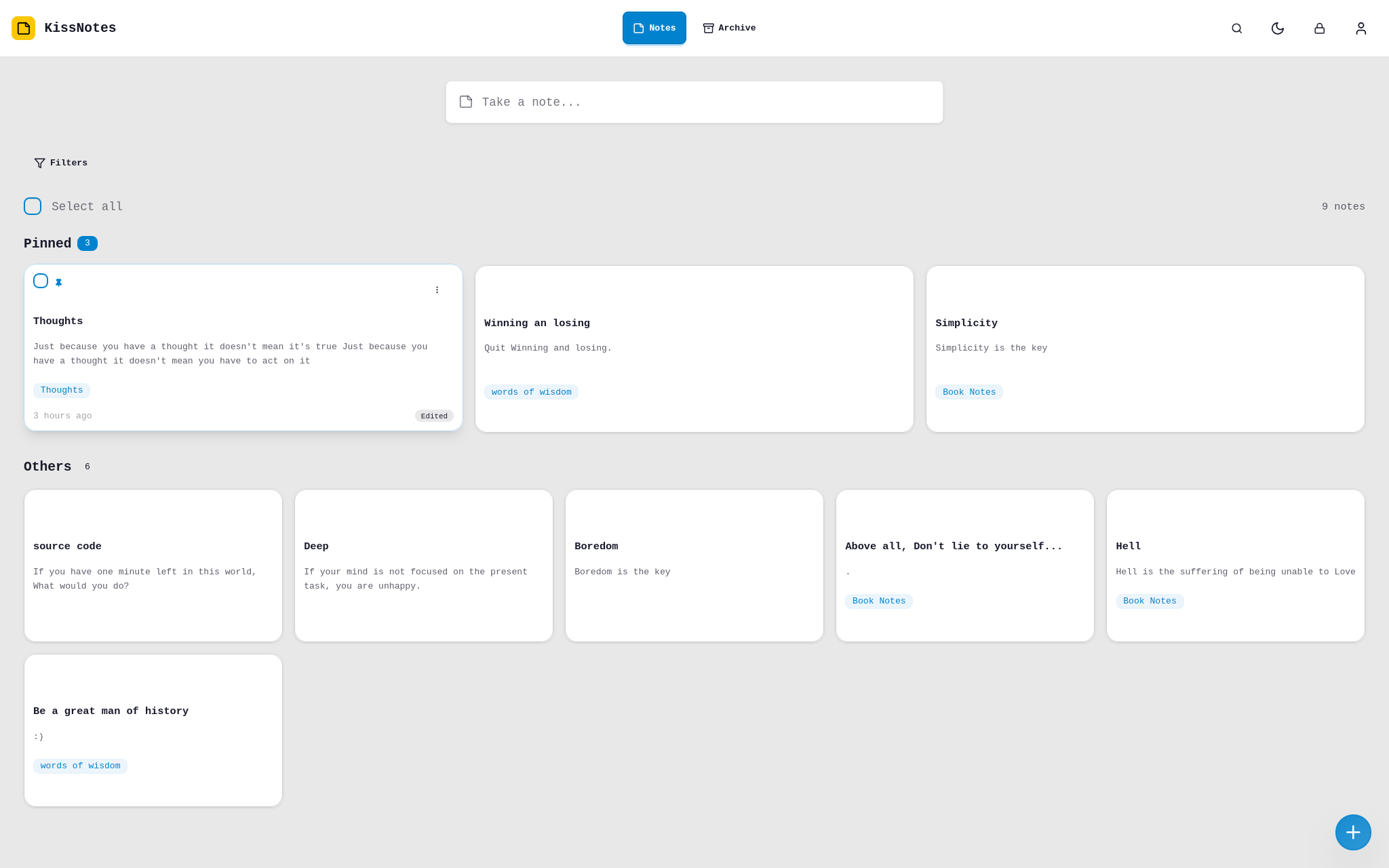Open the user profile icon
1389x868 pixels.
click(1361, 28)
